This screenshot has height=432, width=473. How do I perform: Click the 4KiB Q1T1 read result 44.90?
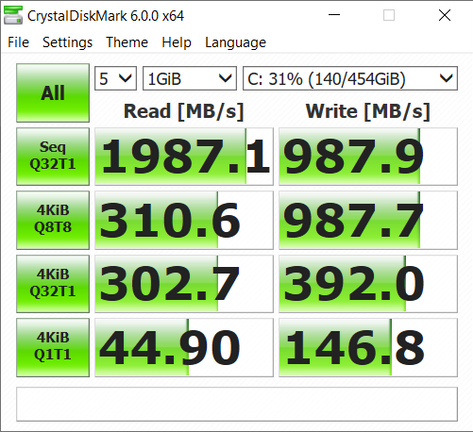(x=184, y=347)
